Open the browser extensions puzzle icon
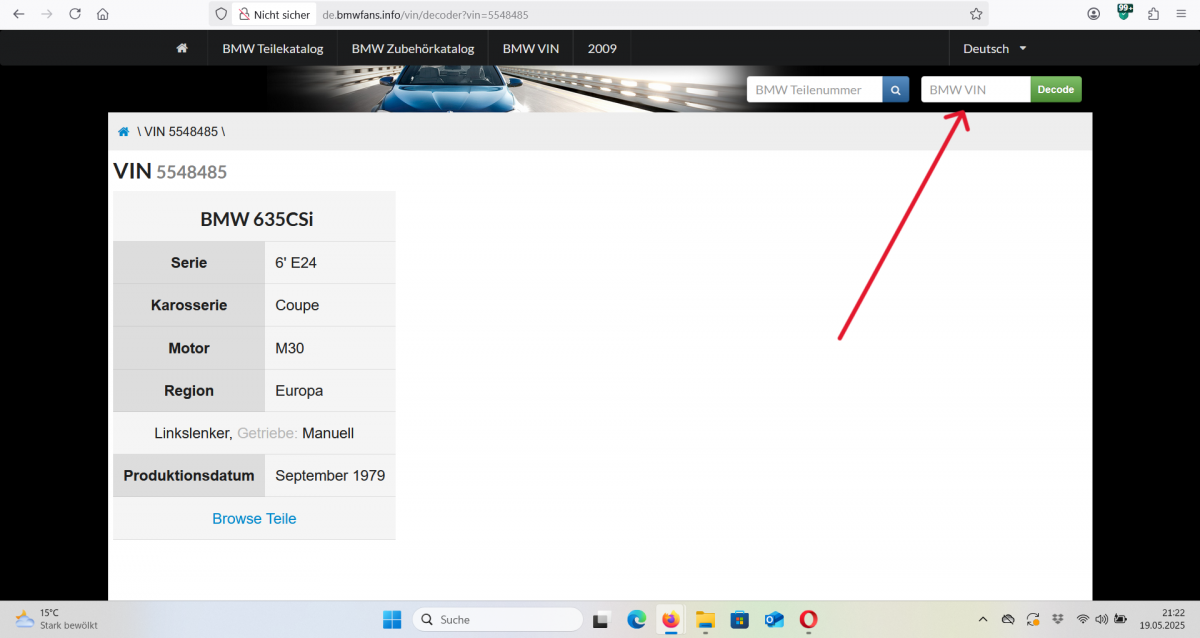This screenshot has height=638, width=1200. click(1154, 14)
